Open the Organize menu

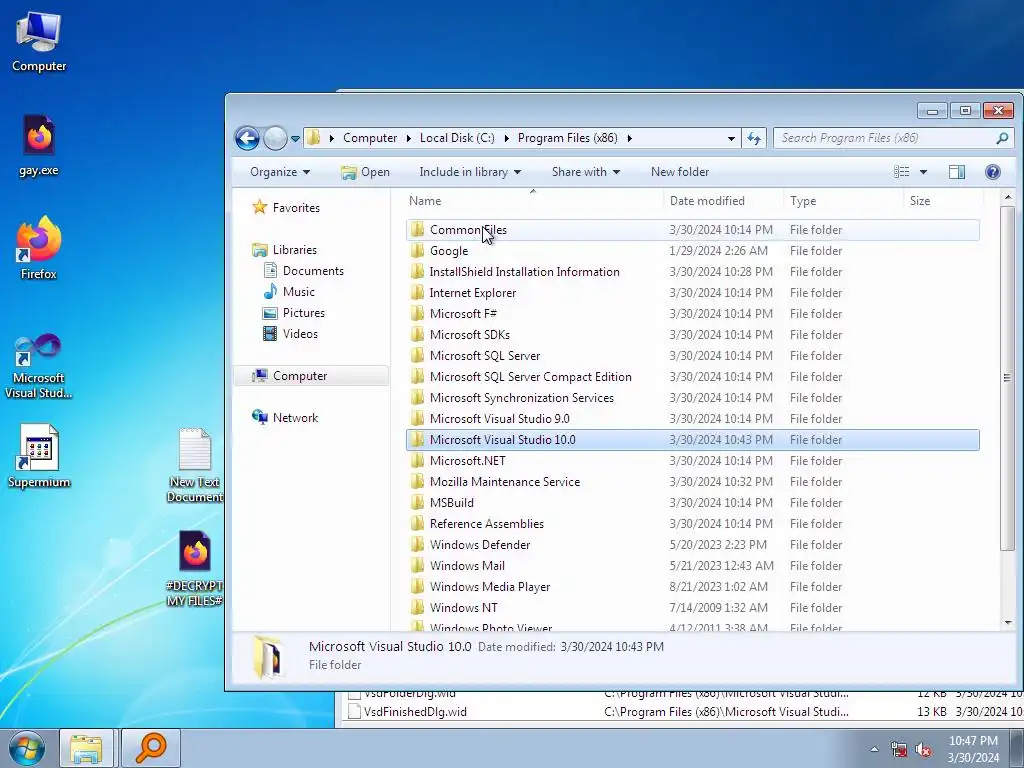pos(280,172)
